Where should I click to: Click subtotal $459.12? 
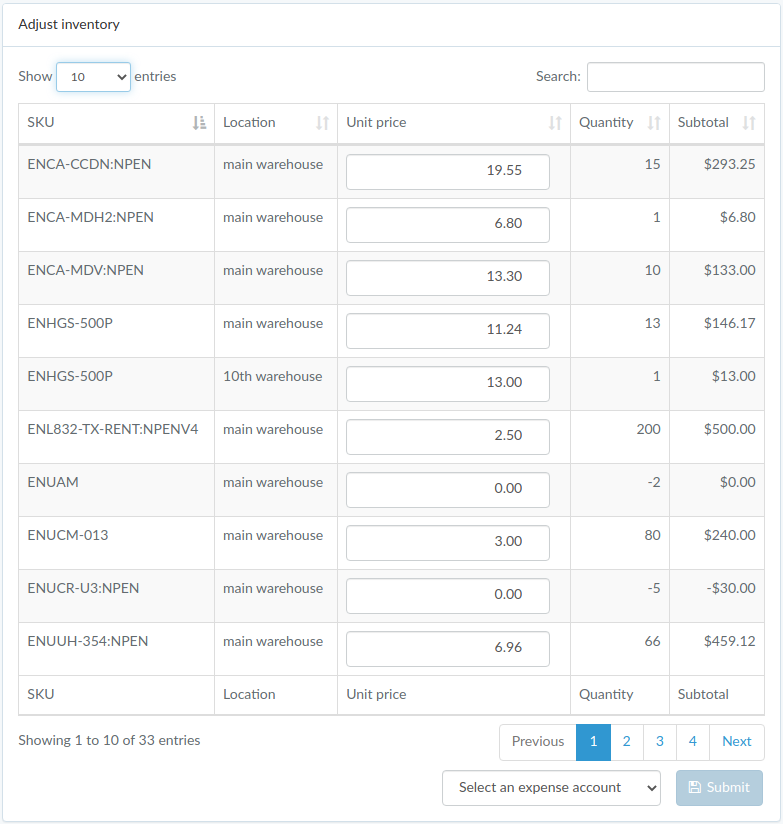729,642
